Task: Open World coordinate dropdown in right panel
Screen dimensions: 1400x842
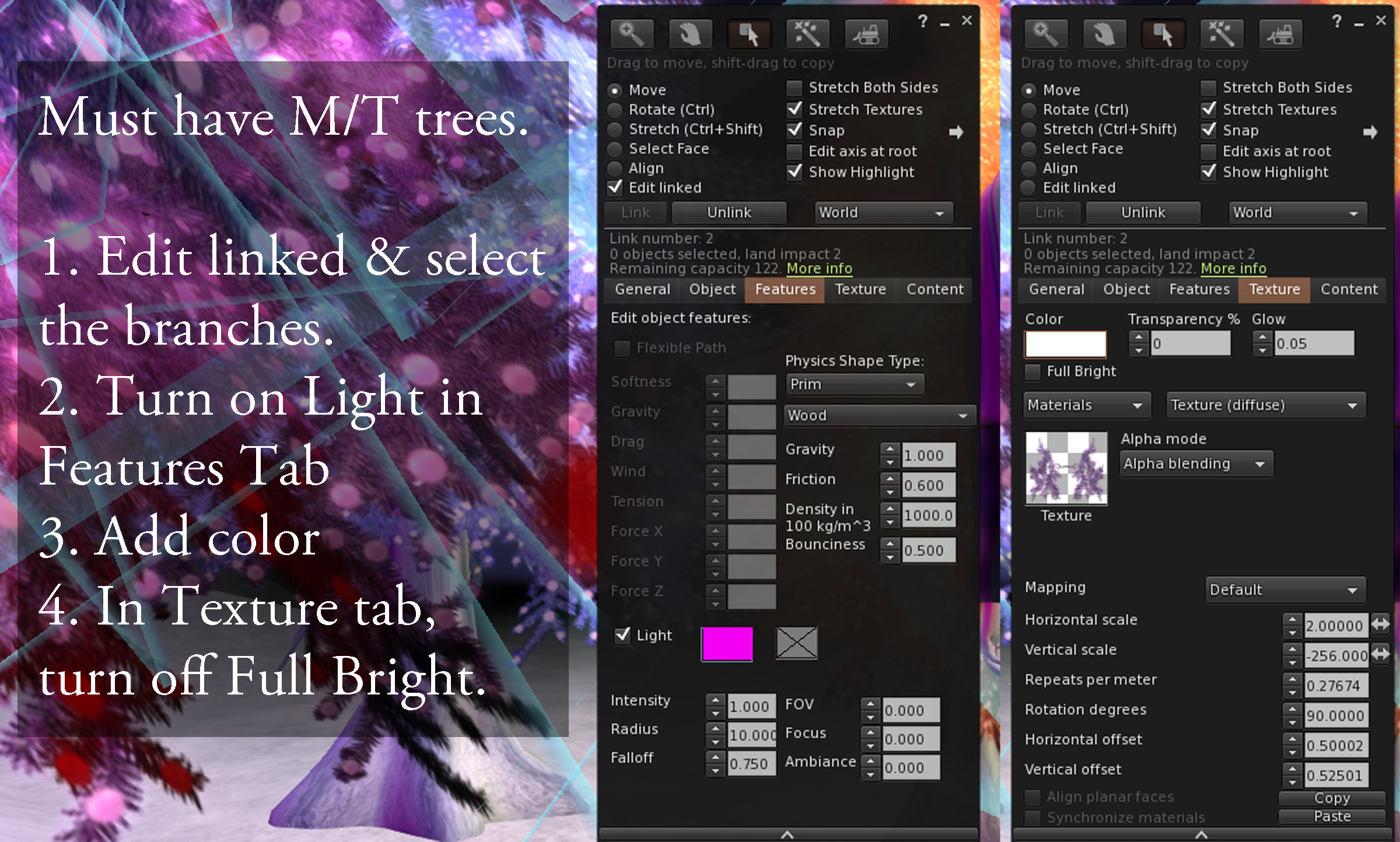Action: (1298, 213)
